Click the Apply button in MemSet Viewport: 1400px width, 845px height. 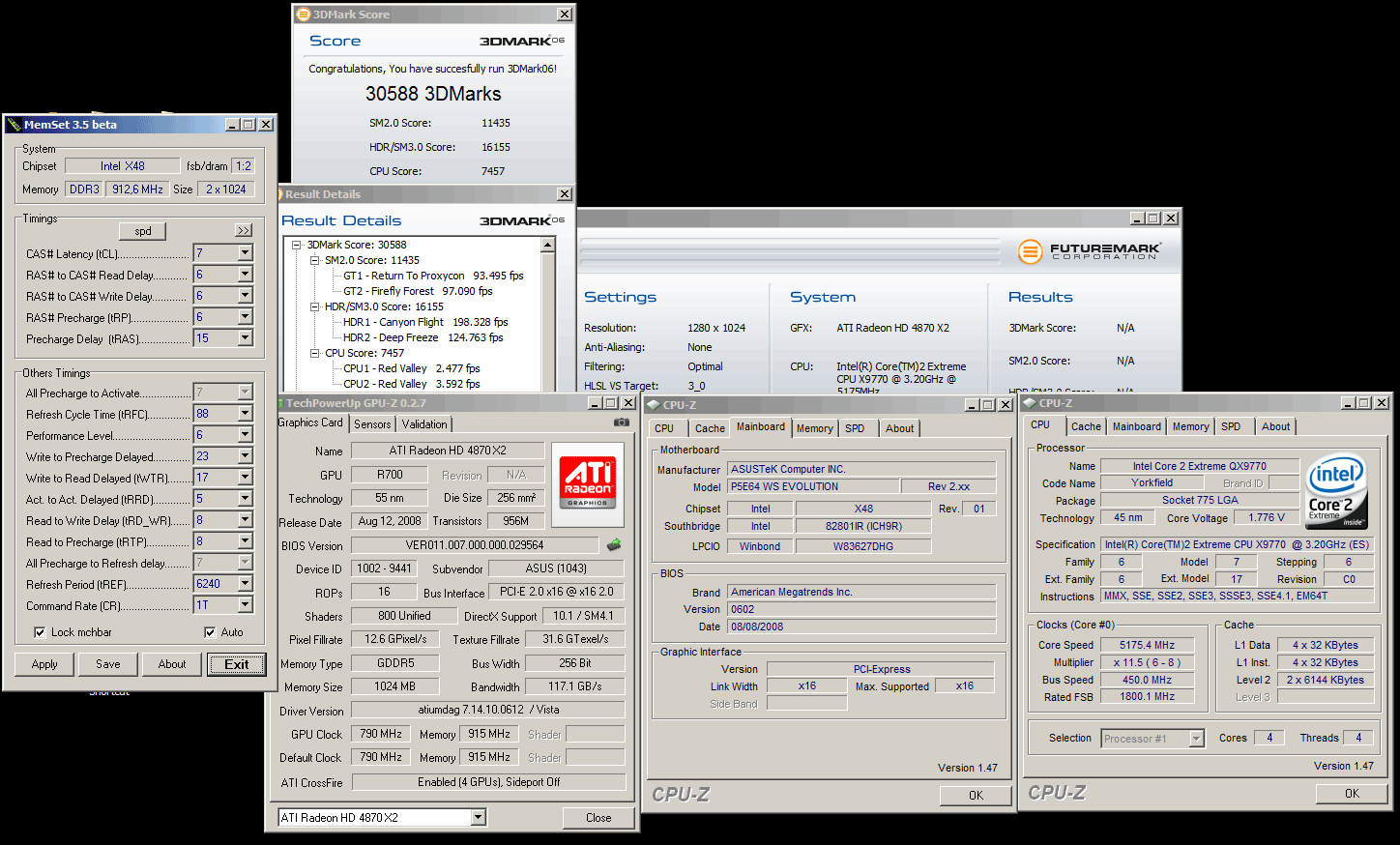(44, 664)
